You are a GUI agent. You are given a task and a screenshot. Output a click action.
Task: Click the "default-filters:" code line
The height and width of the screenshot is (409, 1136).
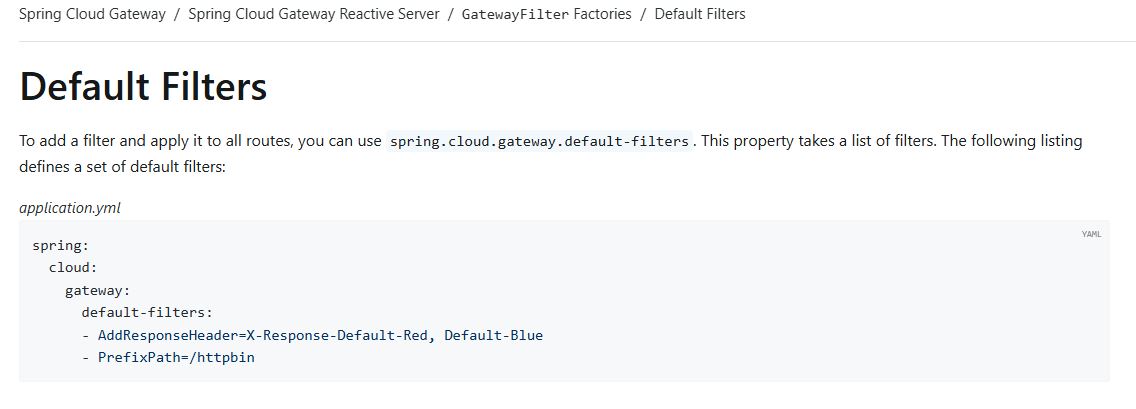click(x=147, y=312)
